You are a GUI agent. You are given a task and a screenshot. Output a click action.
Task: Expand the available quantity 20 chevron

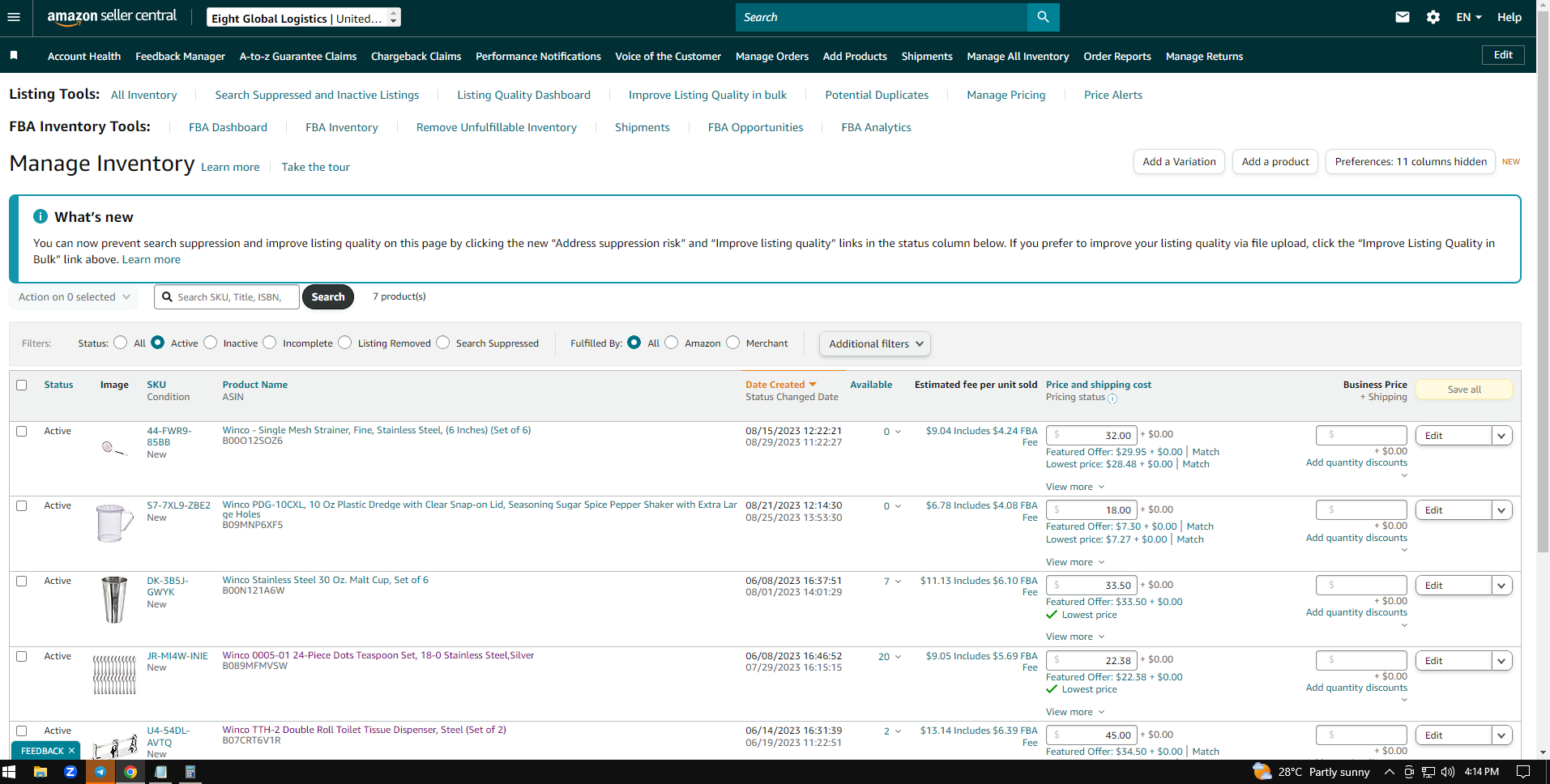[x=898, y=657]
